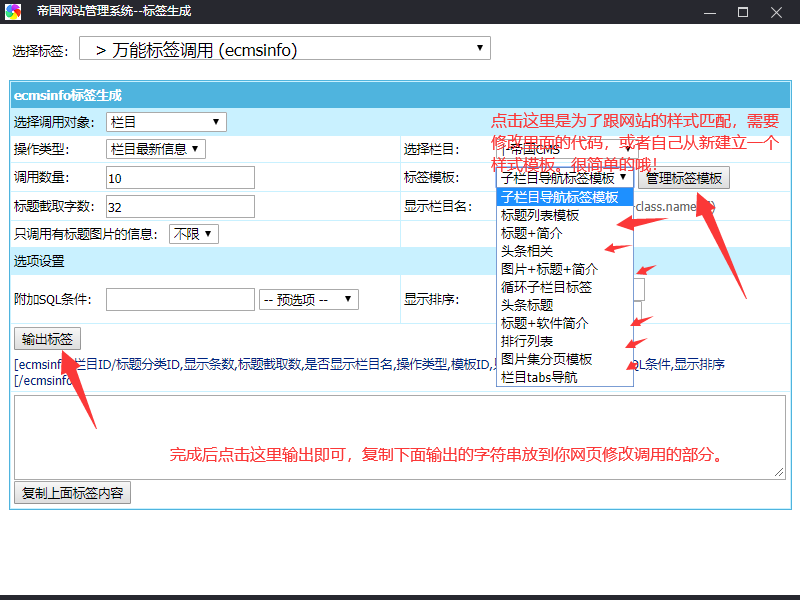This screenshot has height=600, width=800.
Task: Click the 复制上面标签内容 button
Action: pyautogui.click(x=72, y=493)
